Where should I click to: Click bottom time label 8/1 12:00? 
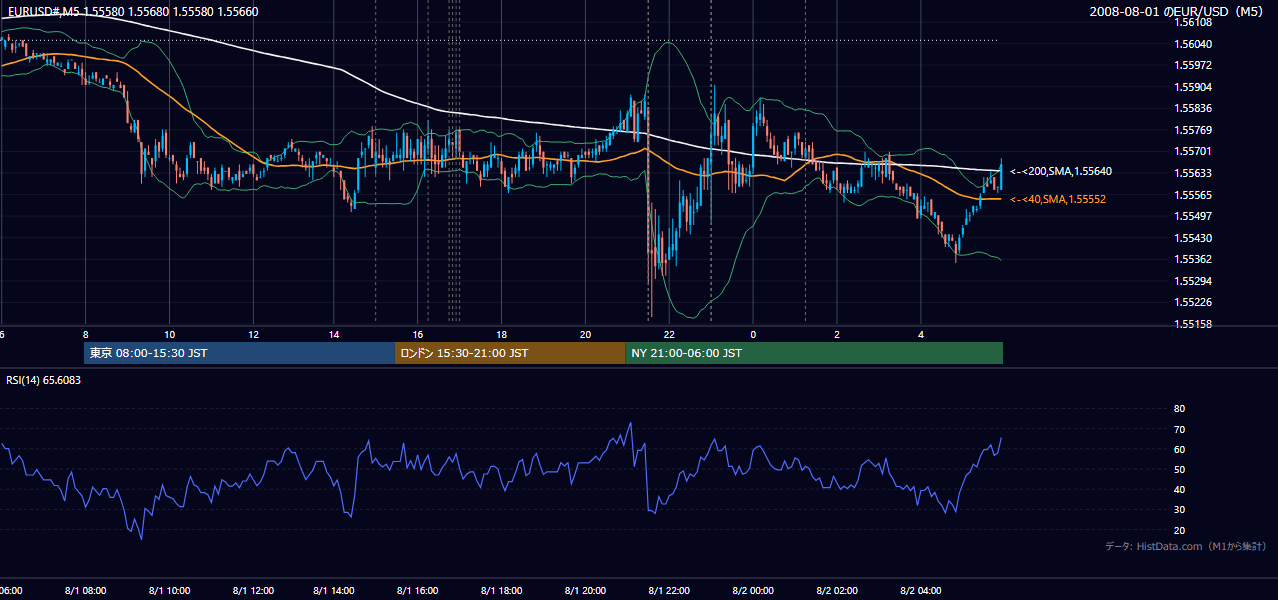pos(253,590)
